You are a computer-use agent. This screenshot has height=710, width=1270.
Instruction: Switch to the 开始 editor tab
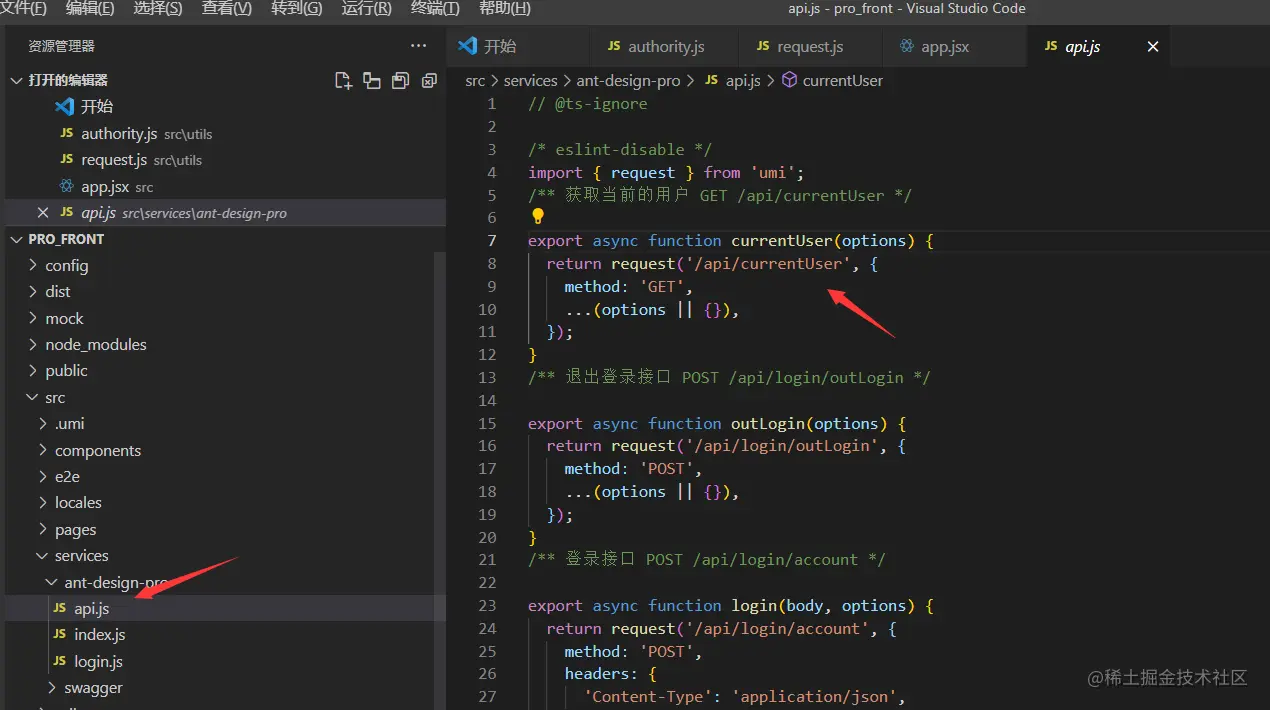[x=518, y=47]
